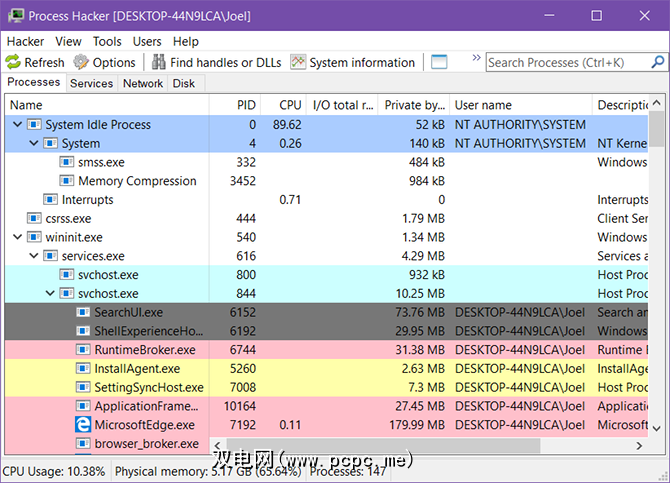Image resolution: width=670 pixels, height=483 pixels.
Task: Click the Refresh toolbar button
Action: [x=35, y=62]
